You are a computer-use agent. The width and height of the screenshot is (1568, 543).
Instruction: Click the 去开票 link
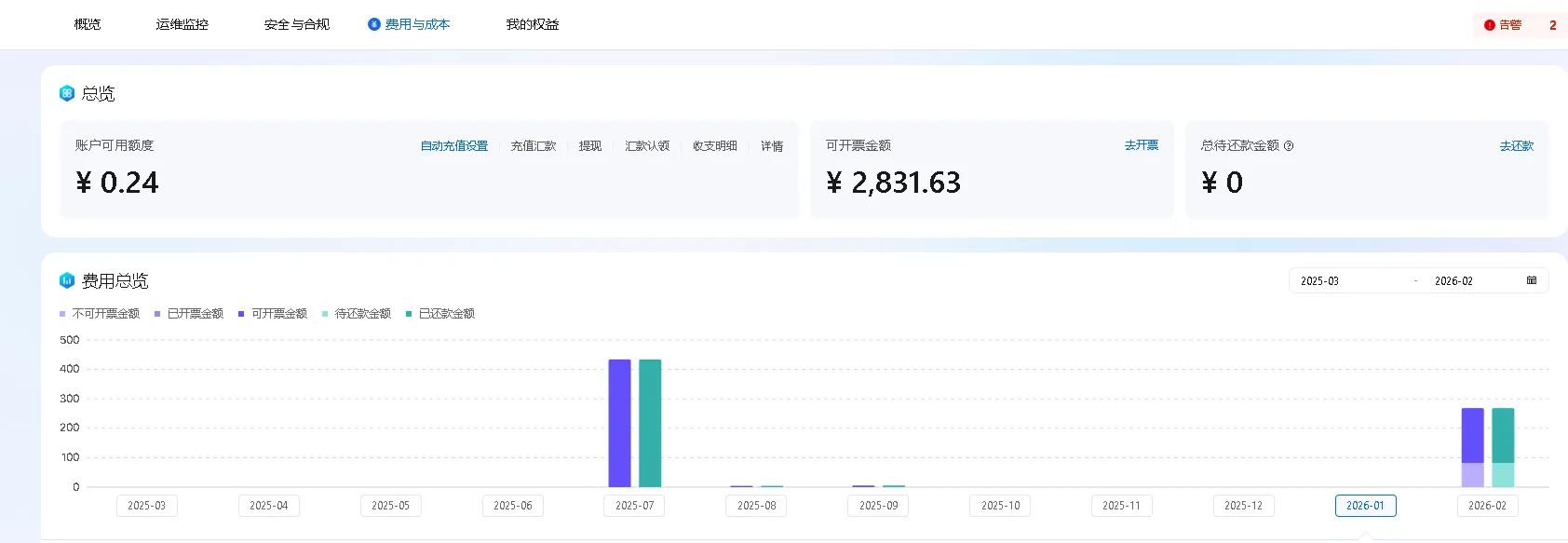(1141, 145)
